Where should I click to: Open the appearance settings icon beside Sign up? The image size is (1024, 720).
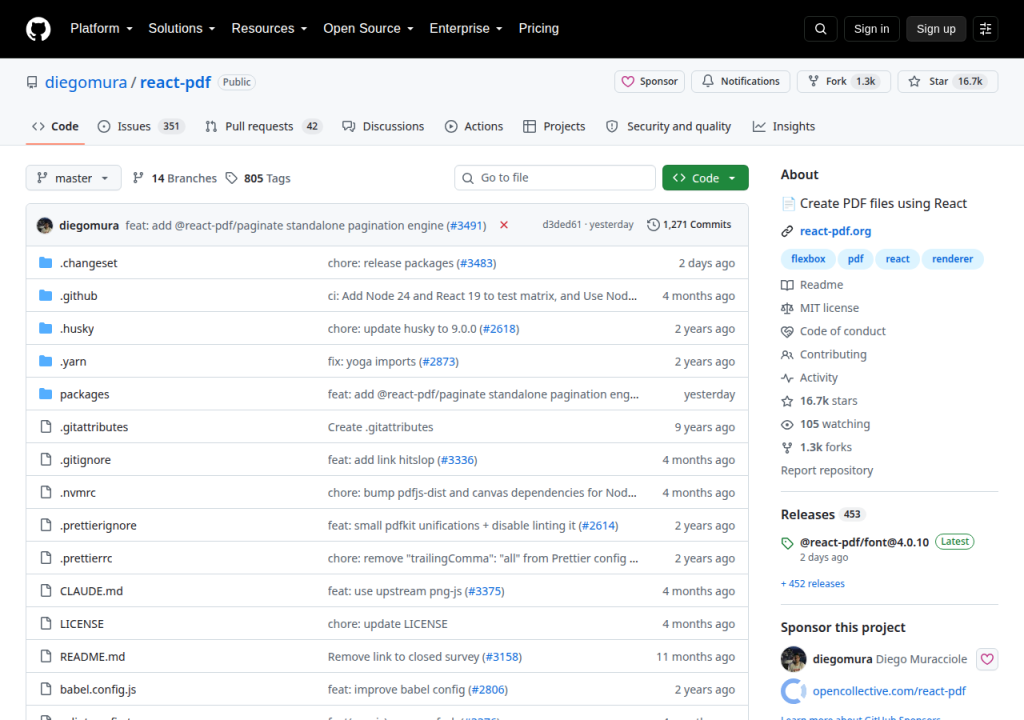(x=985, y=29)
